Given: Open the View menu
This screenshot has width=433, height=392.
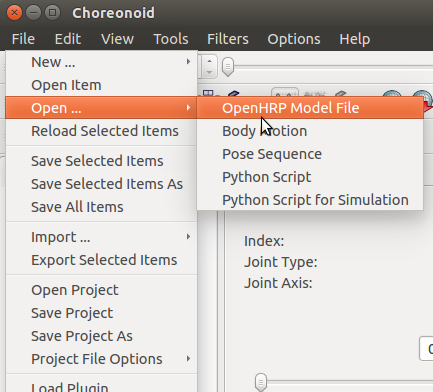Looking at the screenshot, I should (117, 39).
